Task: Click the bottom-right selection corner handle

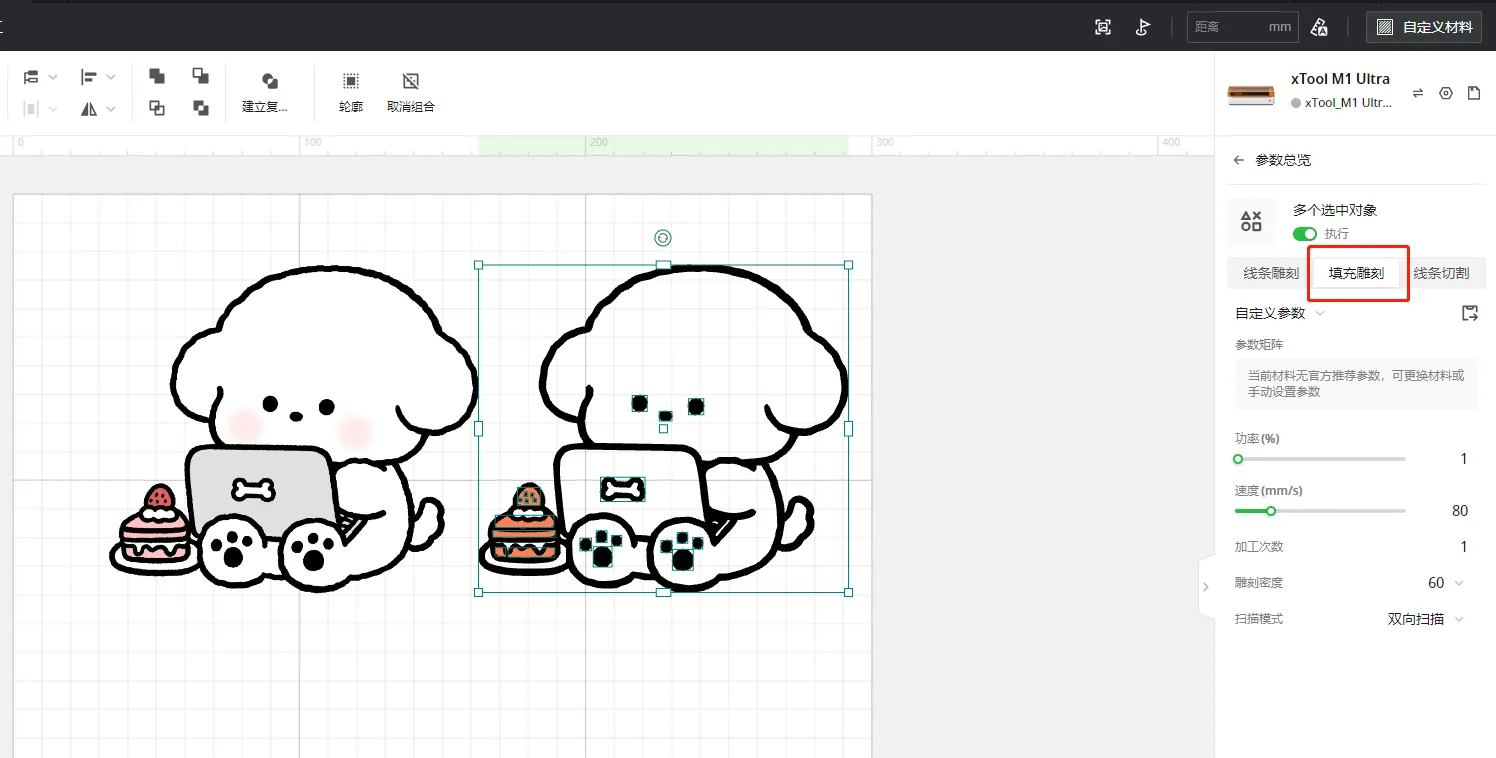Action: click(x=848, y=592)
